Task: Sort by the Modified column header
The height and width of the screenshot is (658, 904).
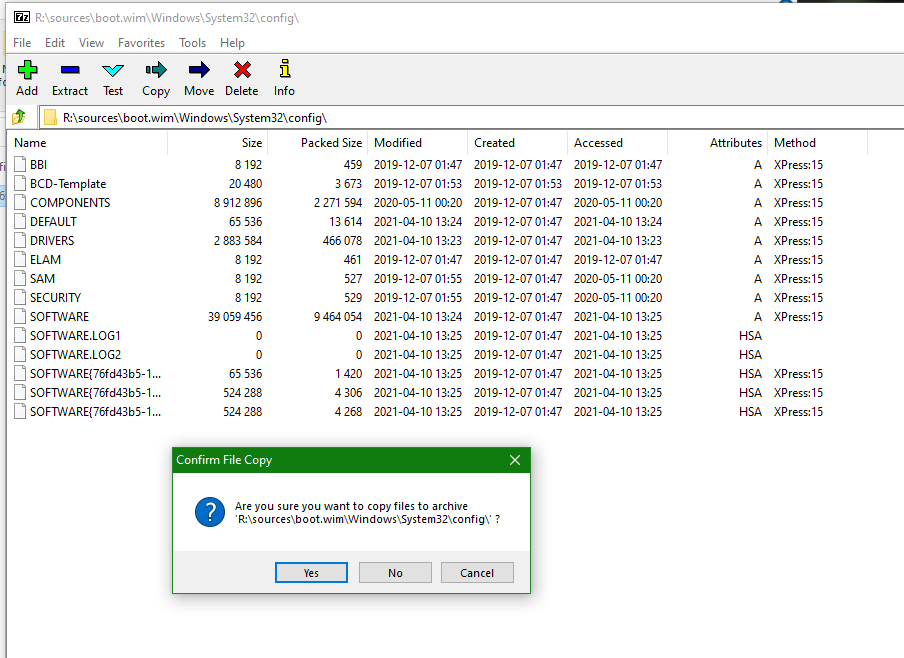Action: coord(417,142)
